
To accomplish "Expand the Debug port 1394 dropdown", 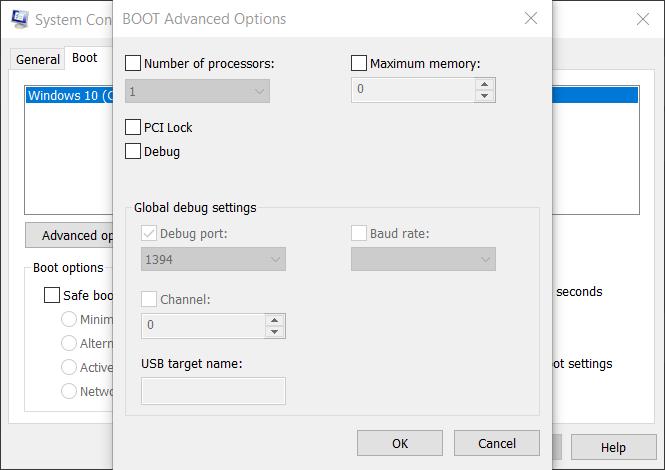I will tap(213, 259).
